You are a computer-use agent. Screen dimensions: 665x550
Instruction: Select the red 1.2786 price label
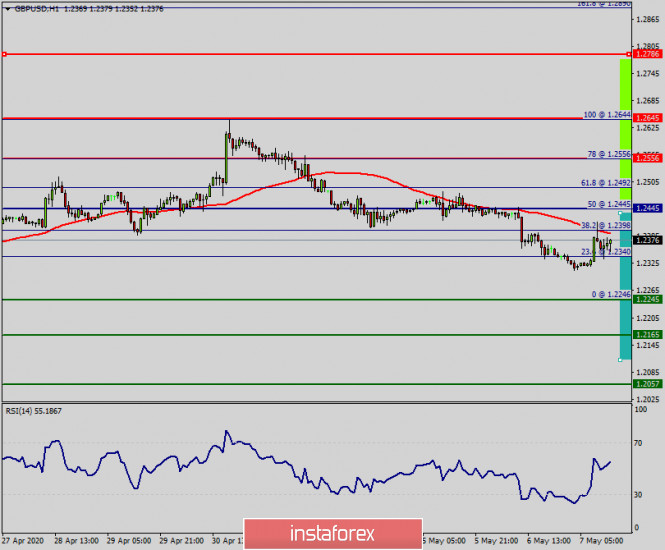click(647, 54)
